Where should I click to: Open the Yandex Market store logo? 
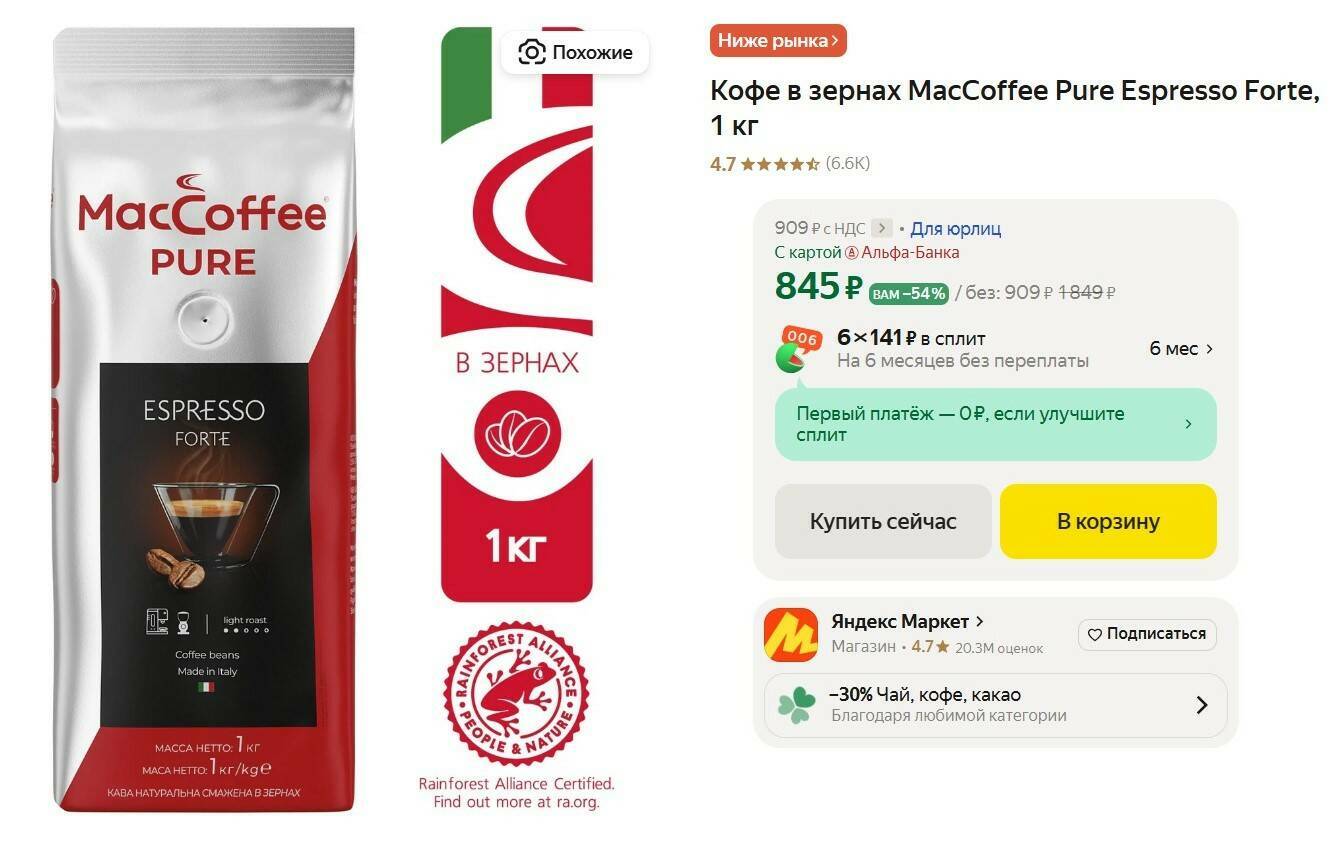tap(790, 634)
